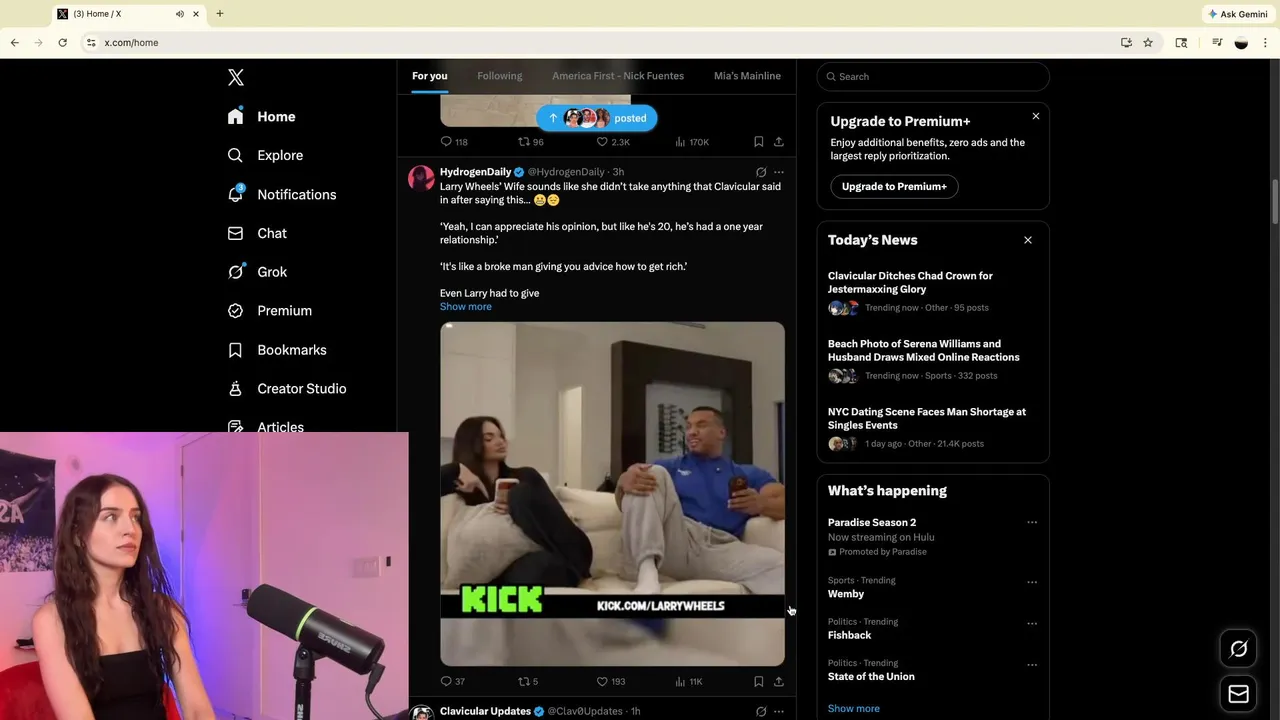Click the floating Grok button

point(1238,650)
